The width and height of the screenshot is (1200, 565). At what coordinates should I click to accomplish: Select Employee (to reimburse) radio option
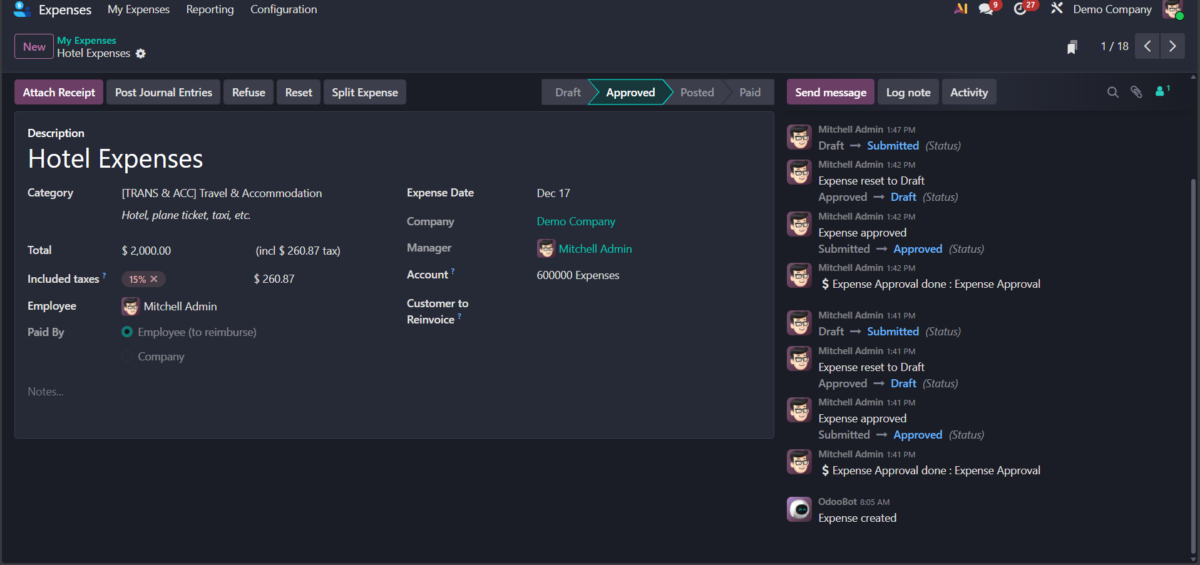coord(127,332)
